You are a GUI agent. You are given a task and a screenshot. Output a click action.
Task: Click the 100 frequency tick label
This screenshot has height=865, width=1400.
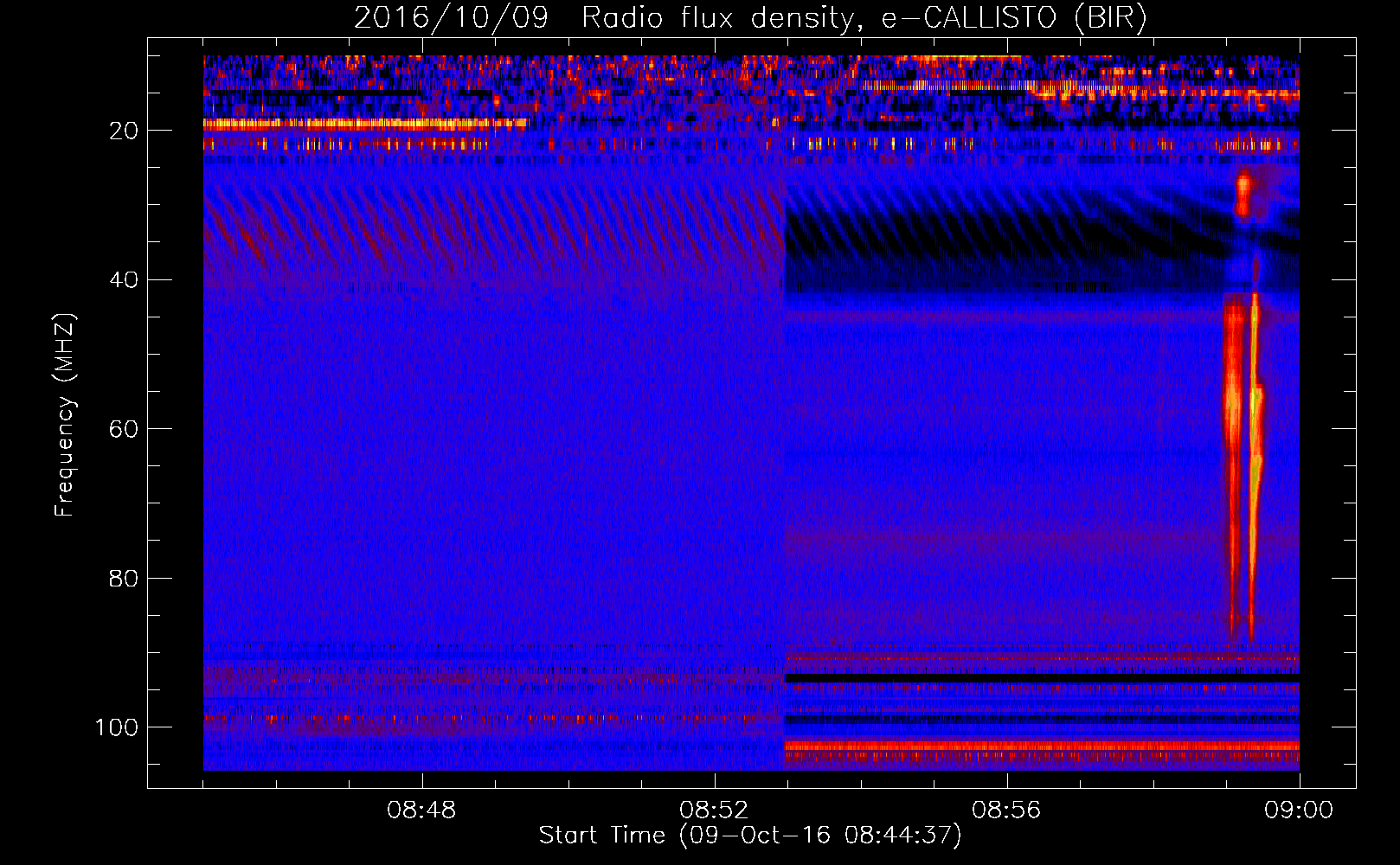point(117,727)
